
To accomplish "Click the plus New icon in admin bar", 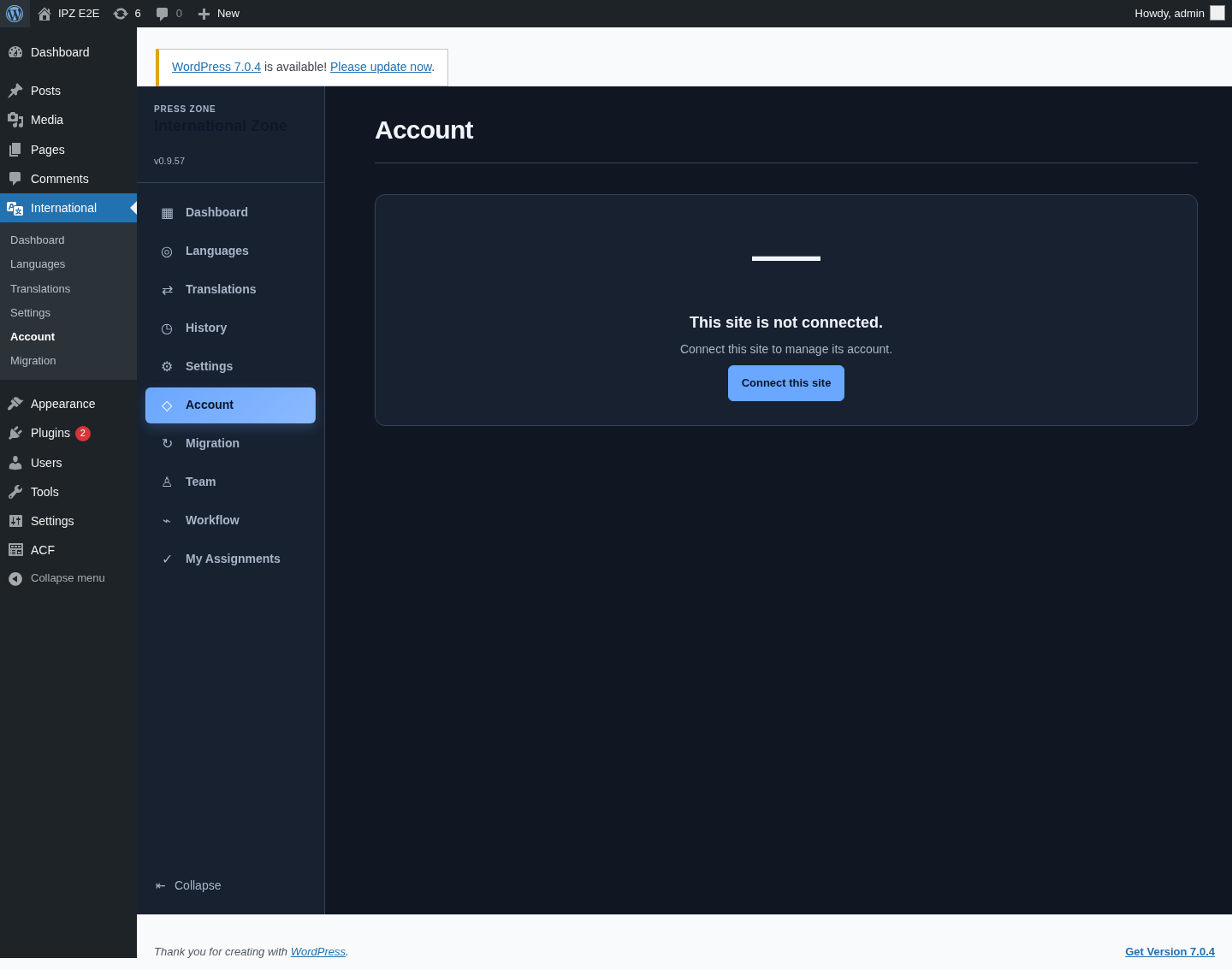I will pos(204,14).
